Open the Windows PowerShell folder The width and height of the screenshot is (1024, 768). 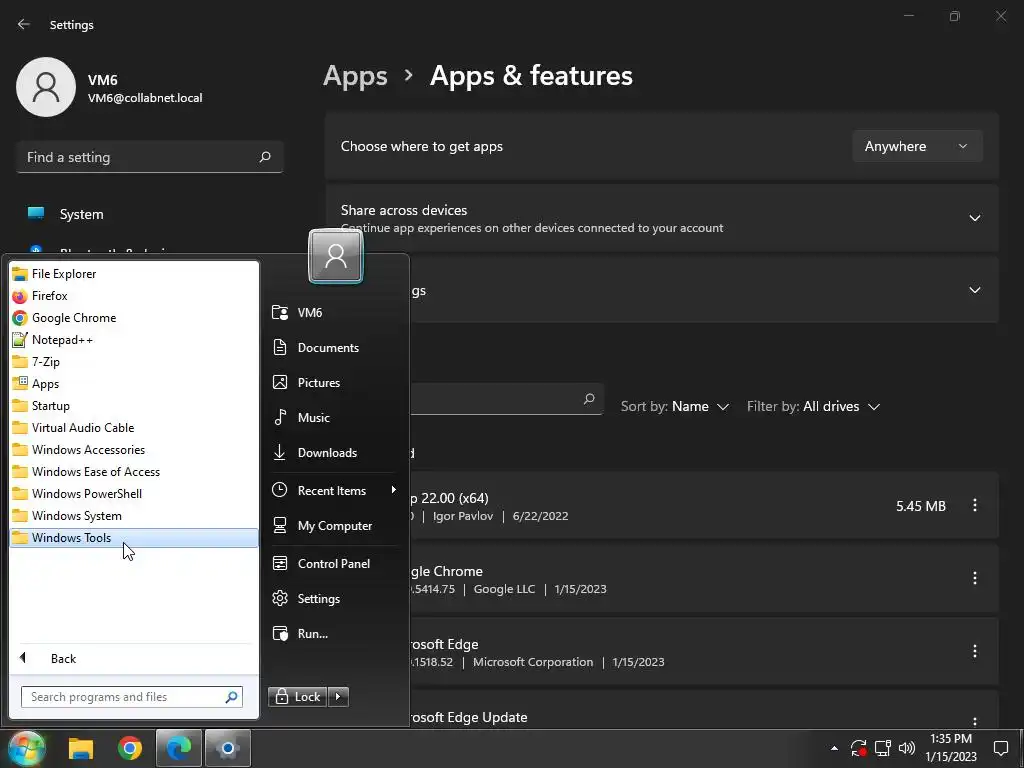[x=134, y=494]
